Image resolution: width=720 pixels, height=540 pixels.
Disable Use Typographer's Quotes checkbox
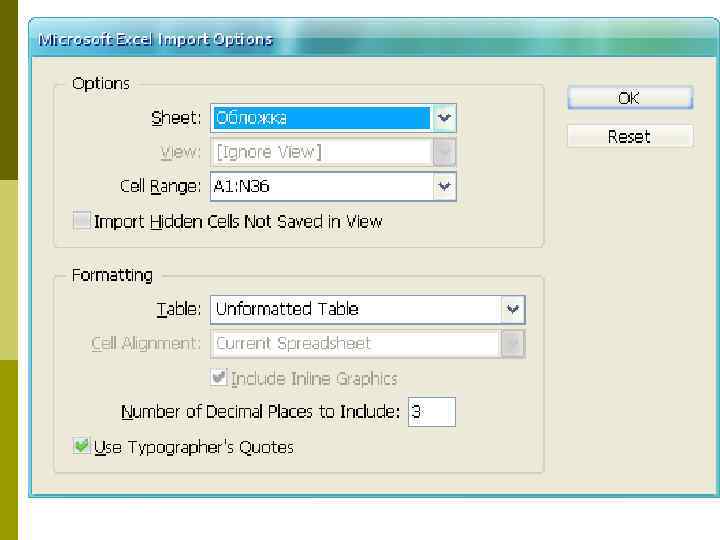click(81, 446)
